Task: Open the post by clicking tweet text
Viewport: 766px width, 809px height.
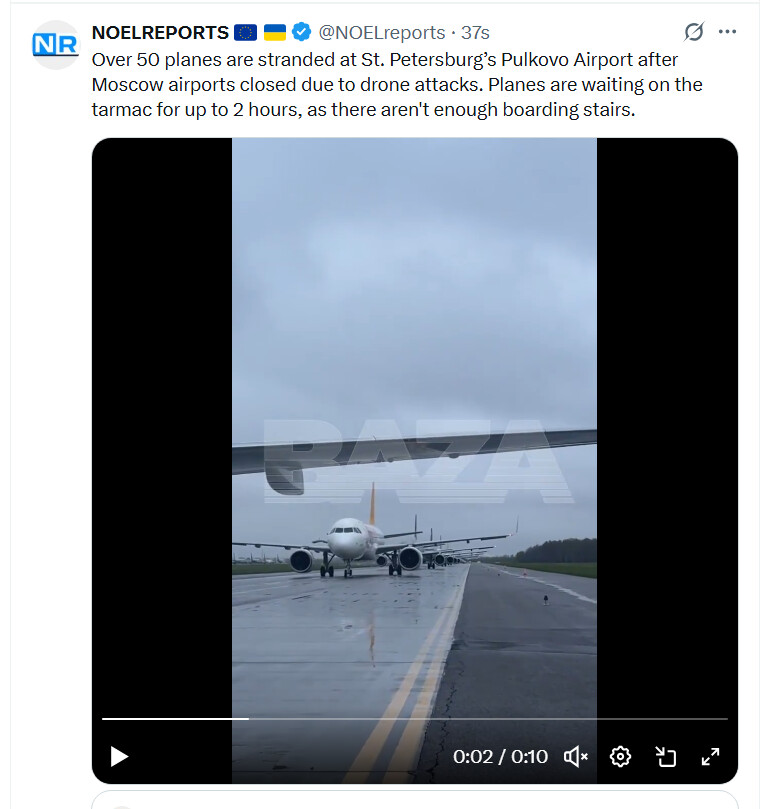Action: point(397,85)
